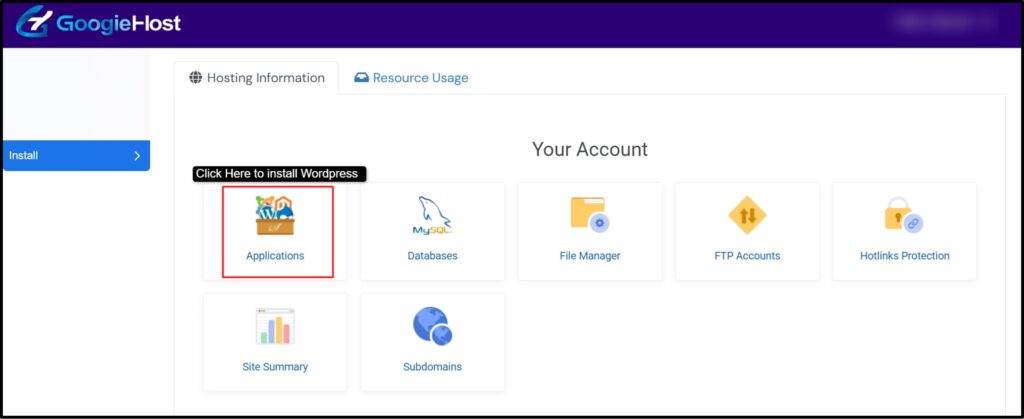Click the blurred account name in the header
This screenshot has width=1024, height=419.
pos(938,21)
